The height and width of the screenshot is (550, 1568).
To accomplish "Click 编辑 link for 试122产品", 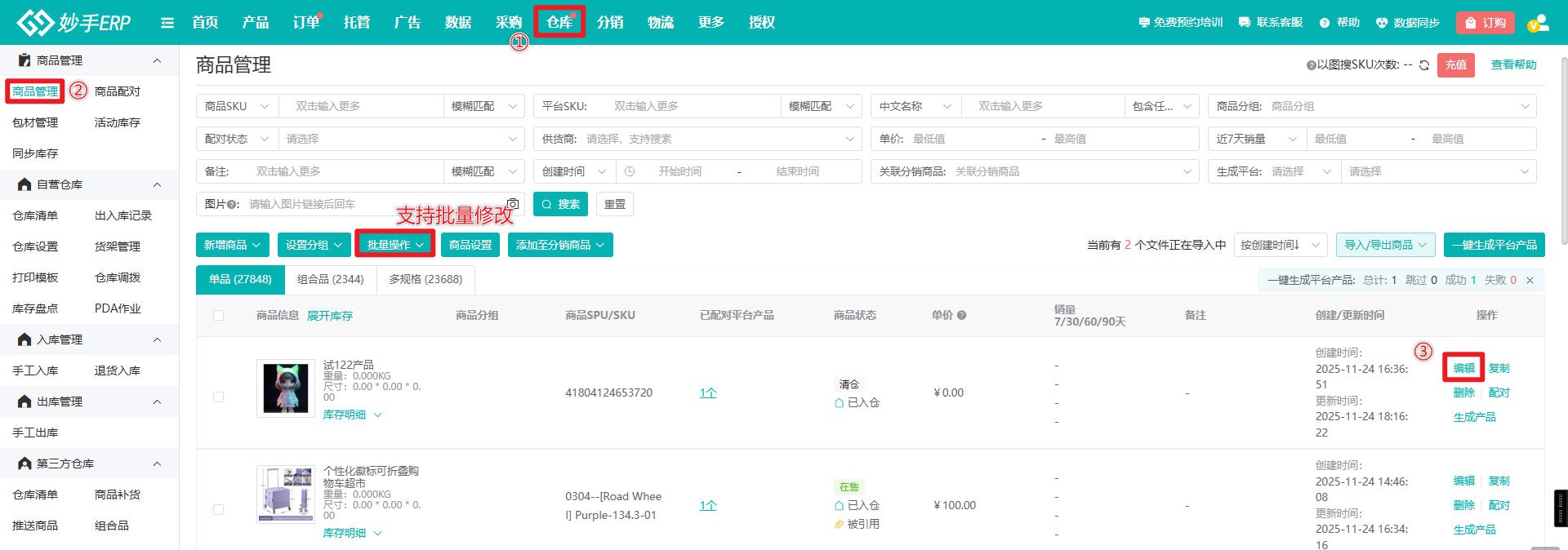I will [x=1463, y=368].
